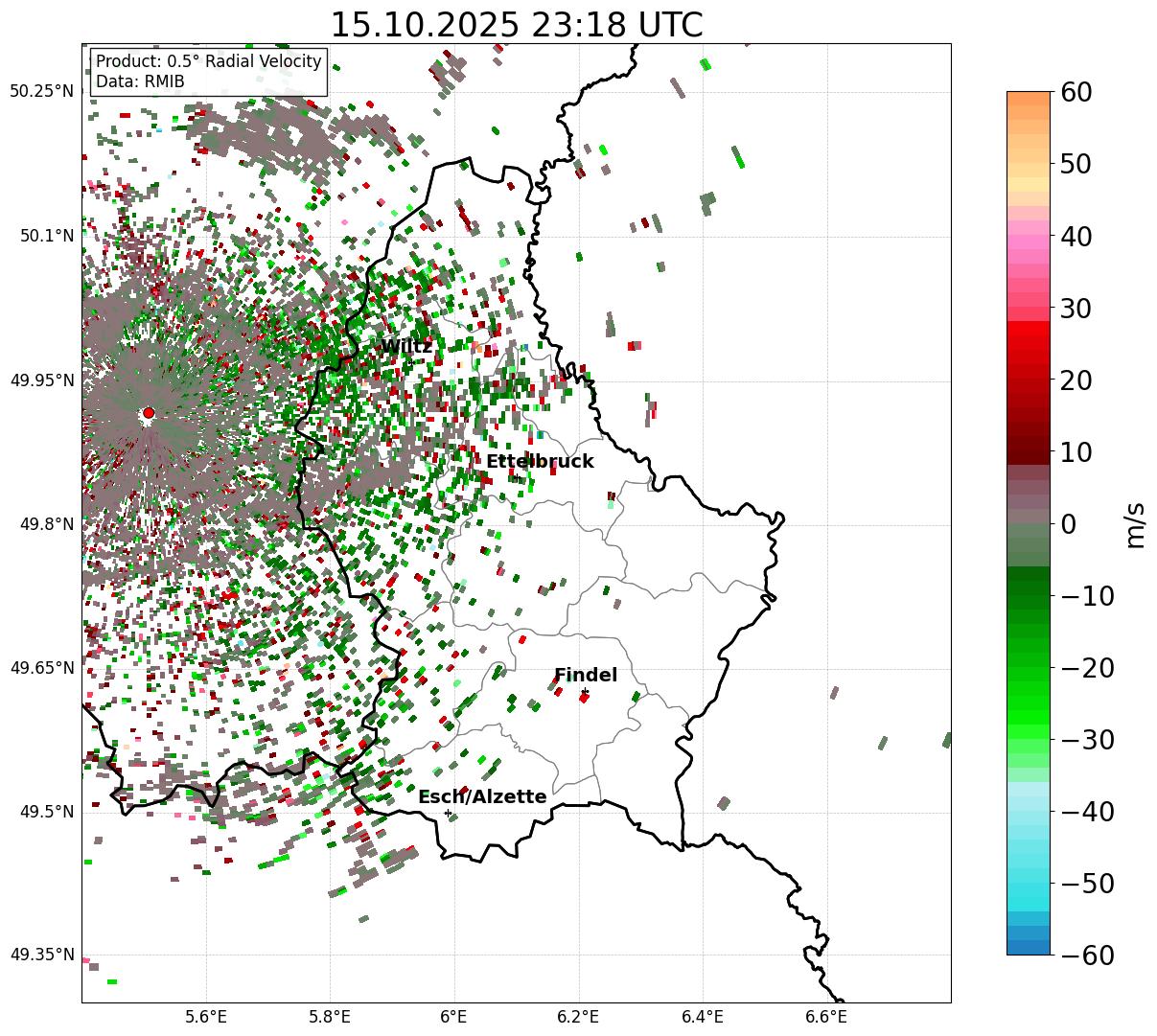Click the m/s colorbar unit label
Image resolution: width=1157 pixels, height=1036 pixels.
(x=1136, y=524)
